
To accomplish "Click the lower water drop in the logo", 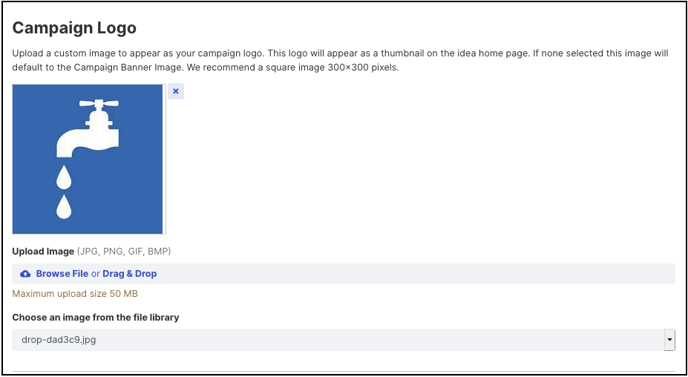I will [x=64, y=207].
